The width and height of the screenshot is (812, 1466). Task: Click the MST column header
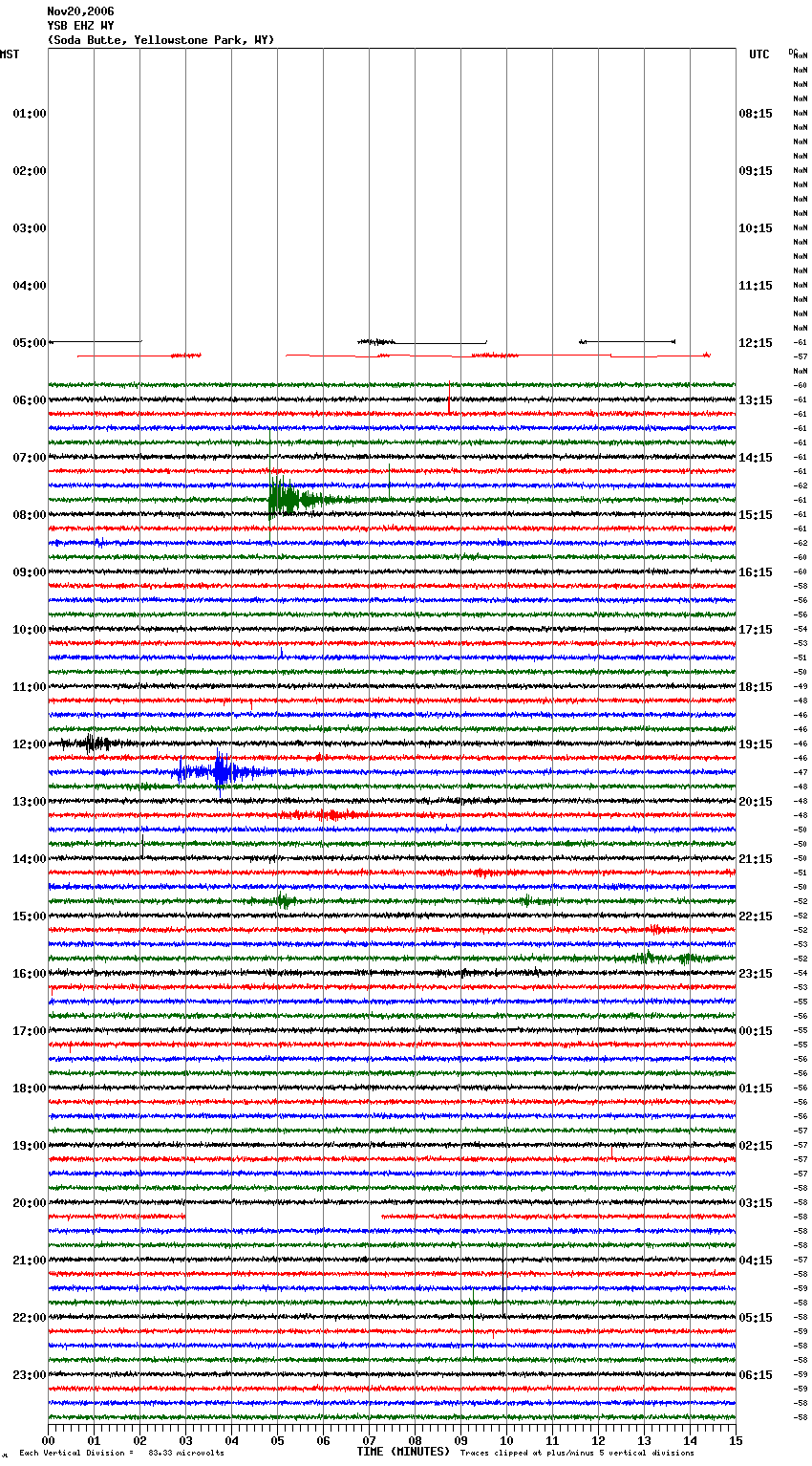click(x=10, y=54)
